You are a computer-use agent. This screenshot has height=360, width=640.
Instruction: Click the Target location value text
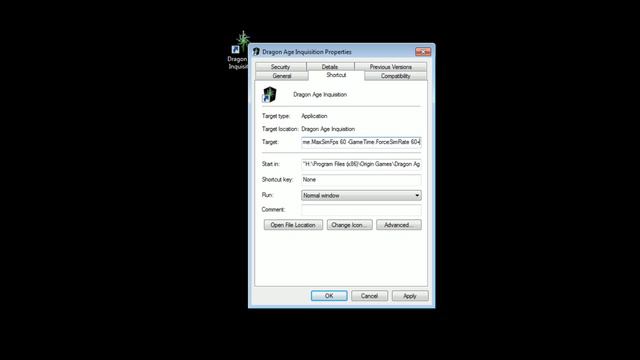(x=328, y=129)
